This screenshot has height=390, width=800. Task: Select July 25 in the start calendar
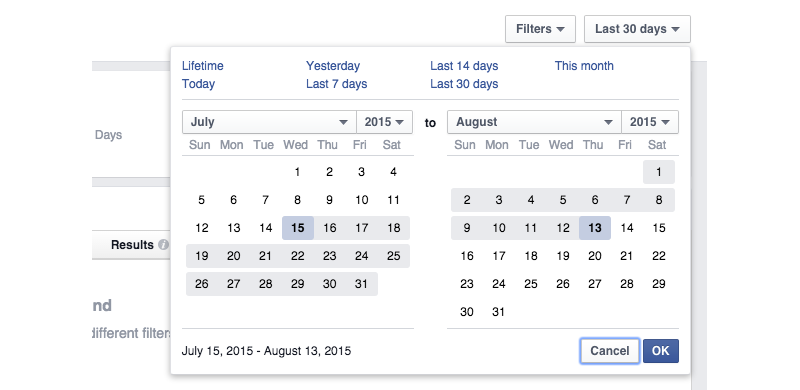coord(393,256)
